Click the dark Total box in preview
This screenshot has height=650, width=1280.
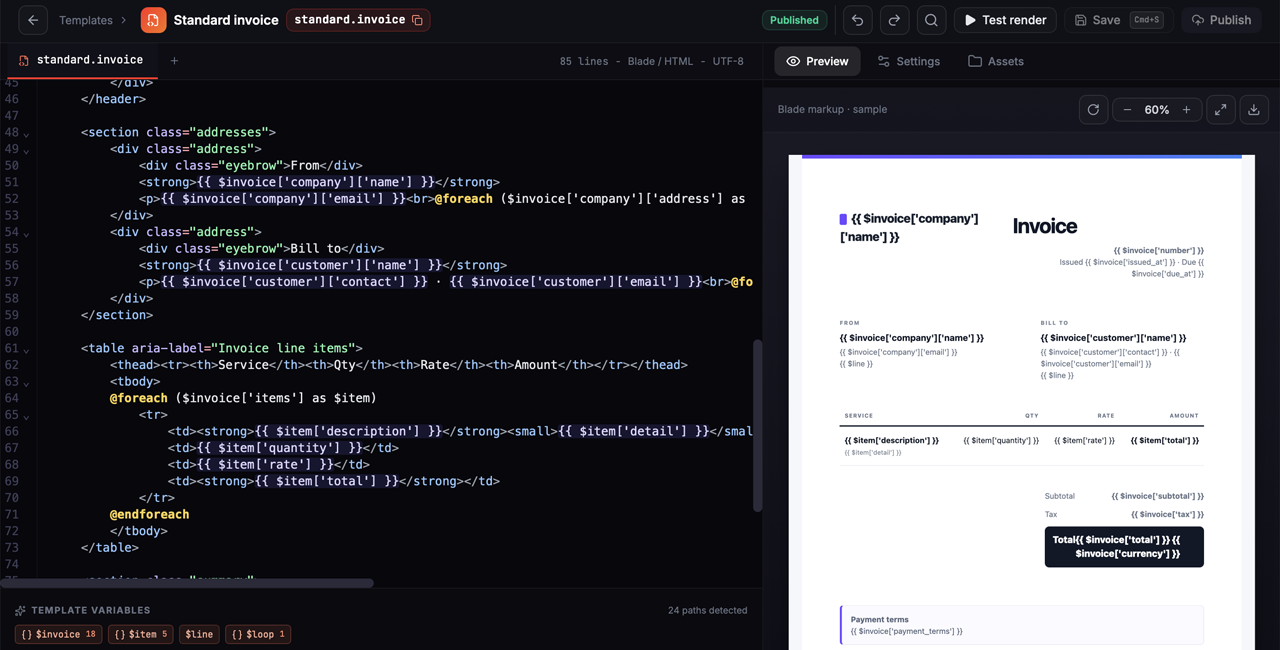[x=1124, y=547]
